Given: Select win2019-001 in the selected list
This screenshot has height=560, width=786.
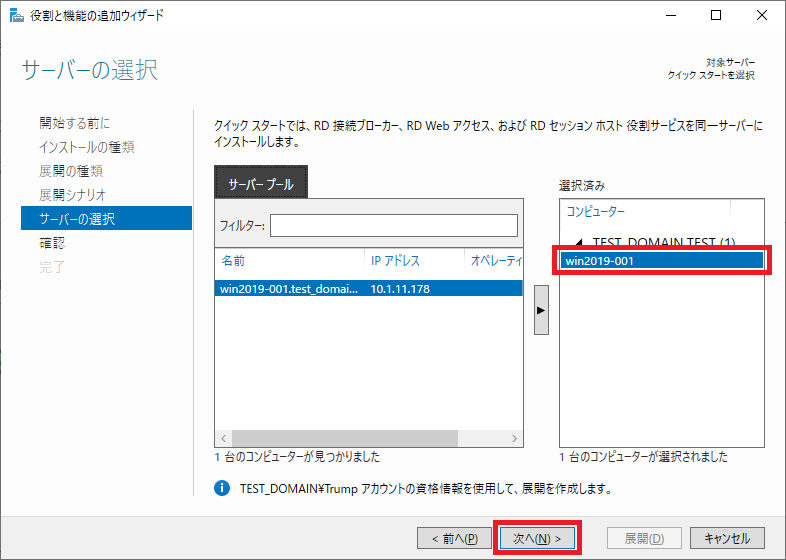Looking at the screenshot, I should tap(662, 261).
